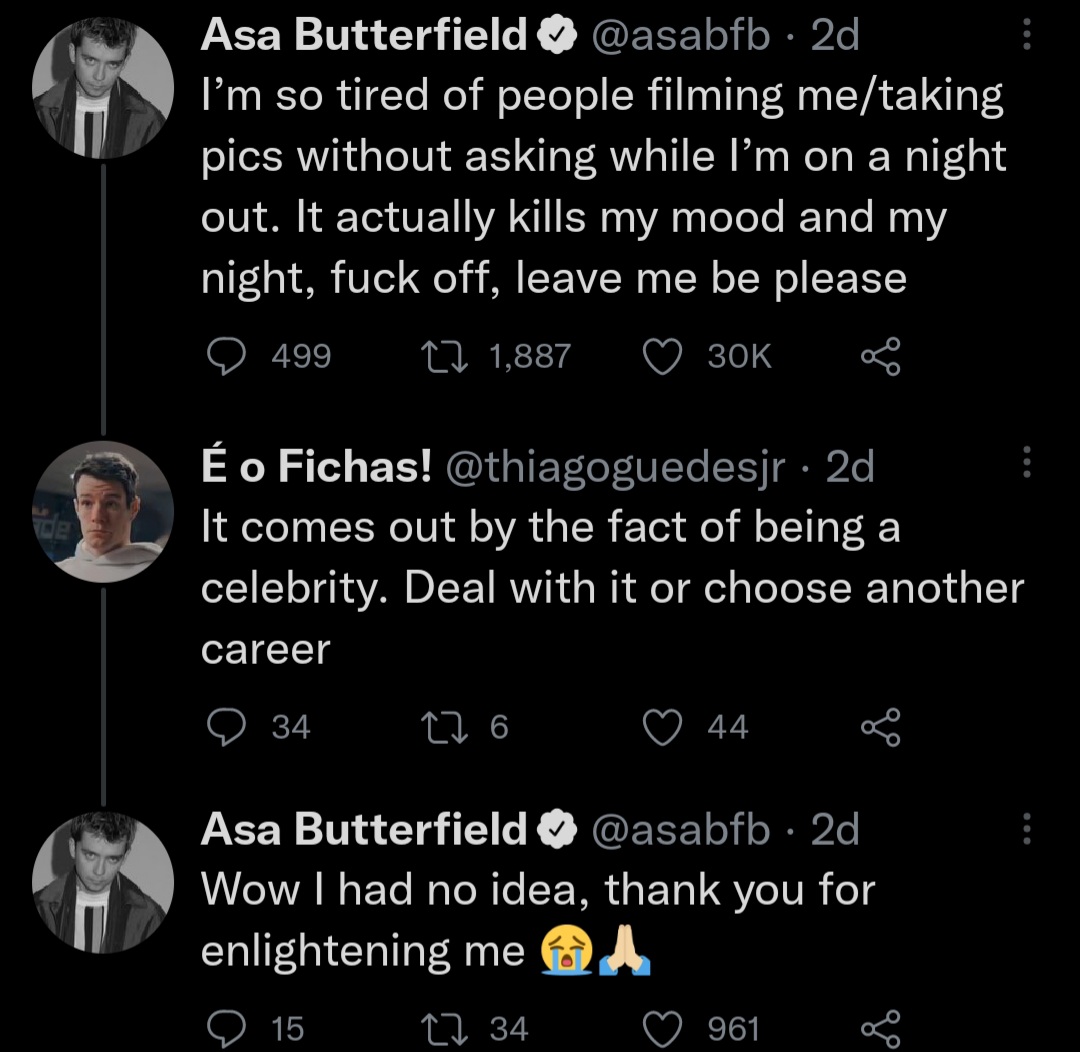
Task: Share Asa Butterfield's first tweet
Action: [x=881, y=356]
